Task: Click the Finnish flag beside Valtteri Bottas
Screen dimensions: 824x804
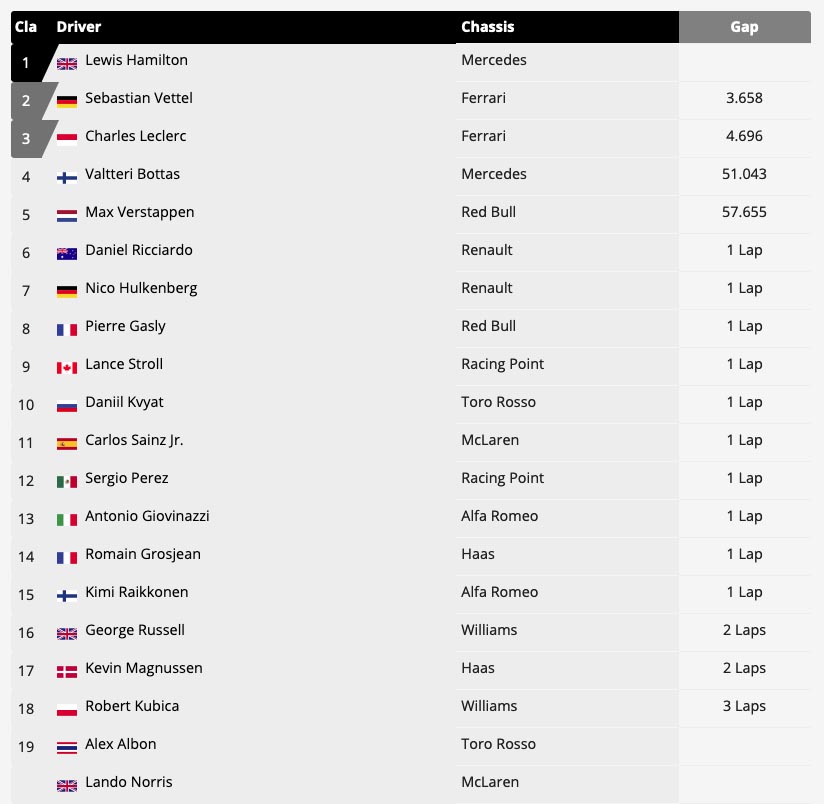Action: click(x=67, y=178)
